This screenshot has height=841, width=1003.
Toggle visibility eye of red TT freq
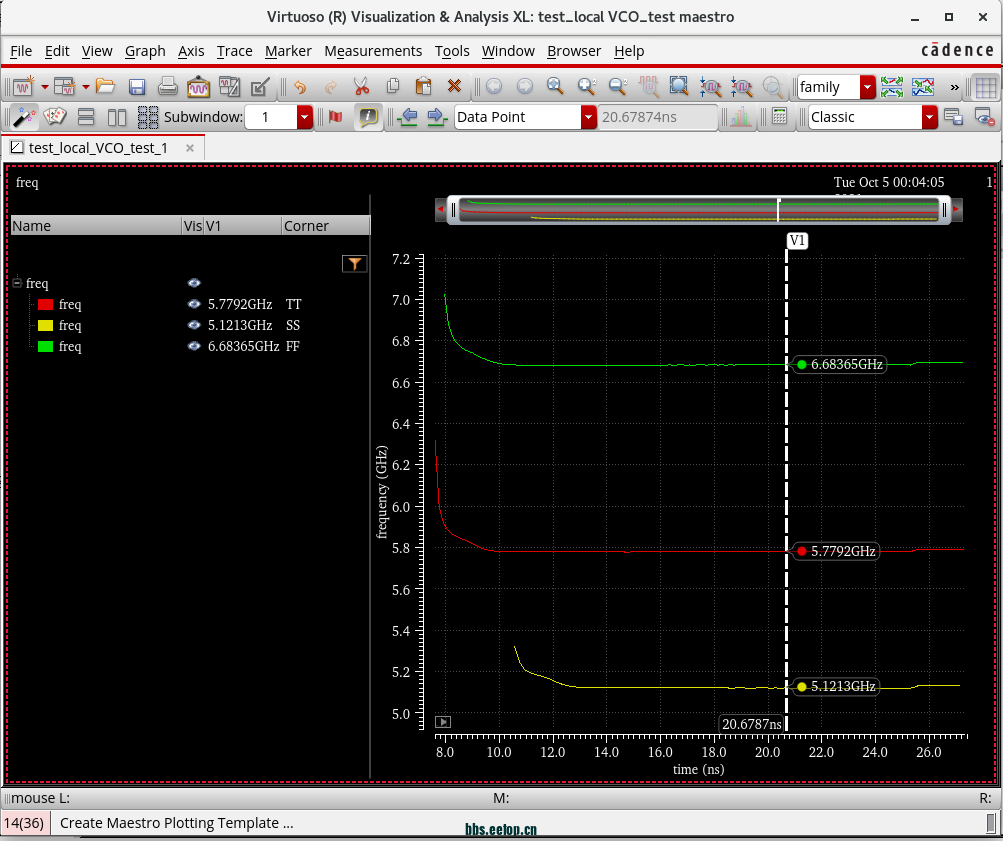[194, 304]
